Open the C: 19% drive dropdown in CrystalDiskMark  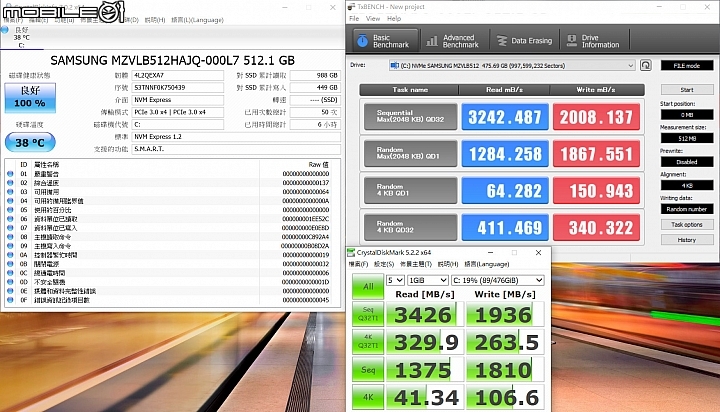point(498,280)
